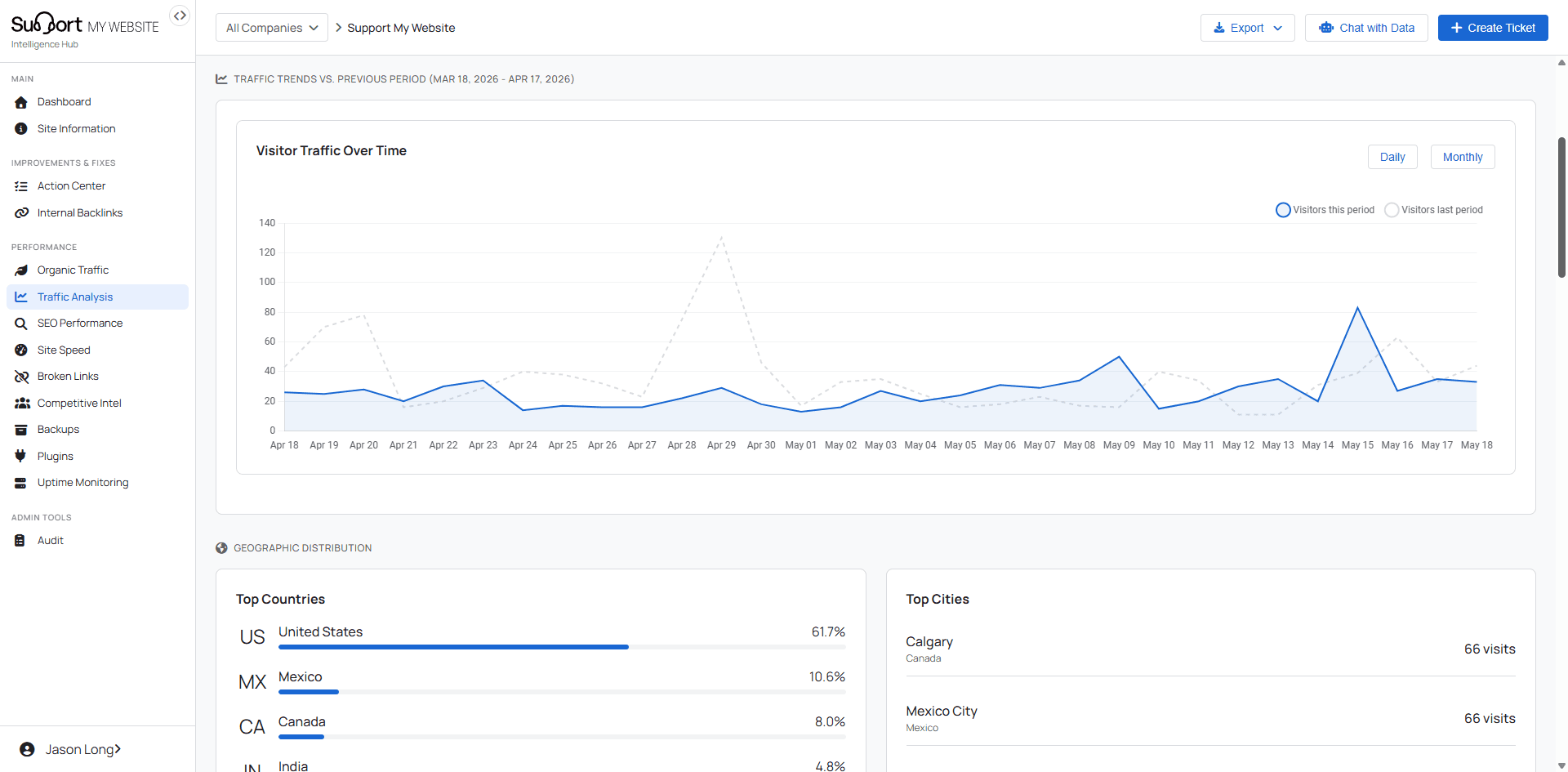Open the Competitive Intel page
Image resolution: width=1568 pixels, height=772 pixels.
97,404
